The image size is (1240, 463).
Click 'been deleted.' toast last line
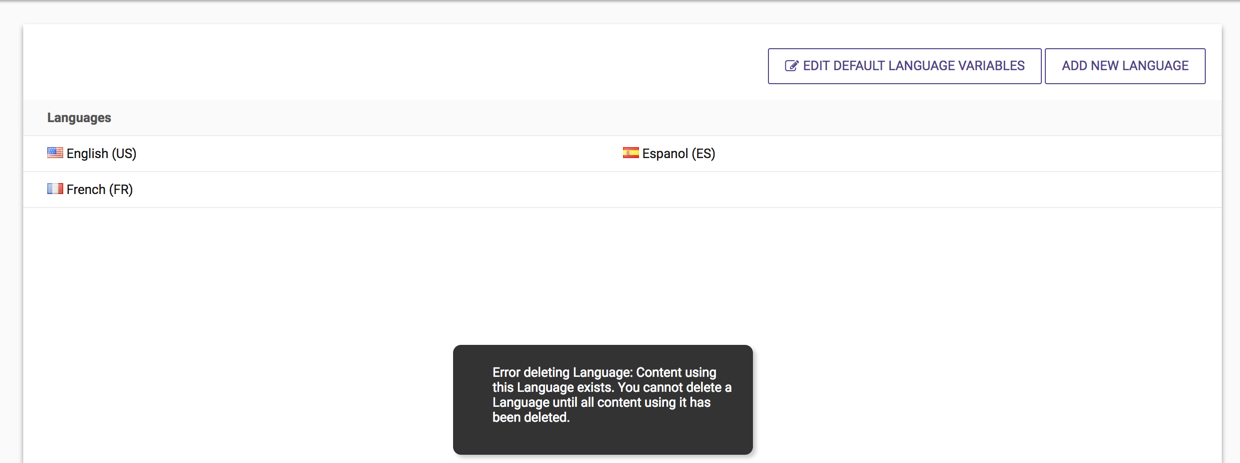(531, 418)
